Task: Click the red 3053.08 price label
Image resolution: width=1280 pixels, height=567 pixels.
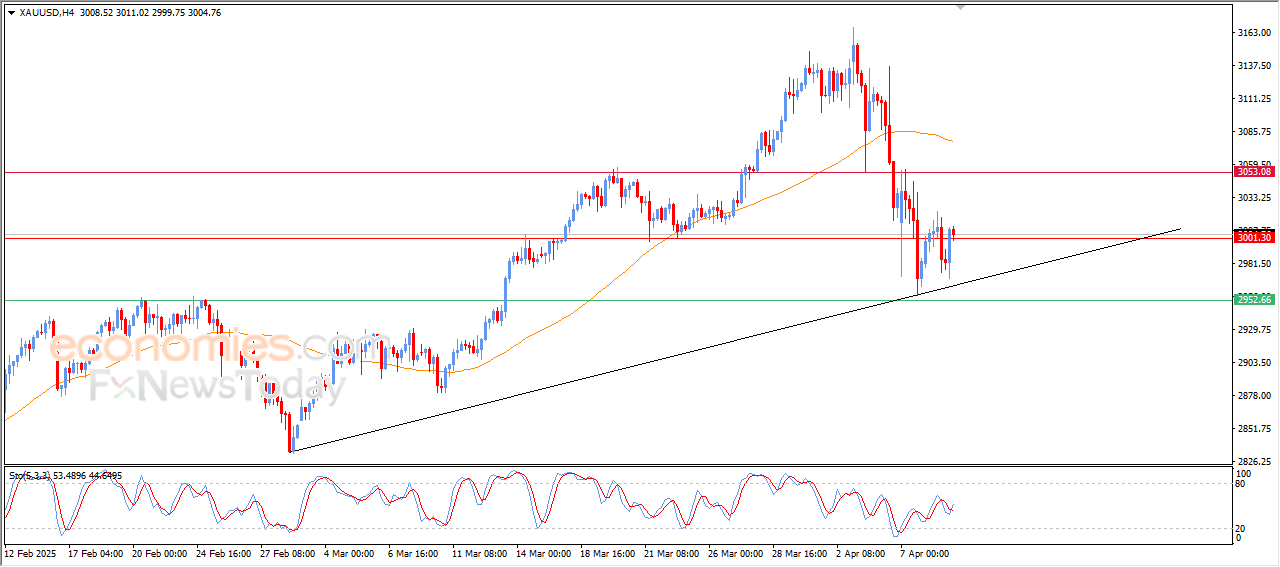Action: (x=1254, y=172)
